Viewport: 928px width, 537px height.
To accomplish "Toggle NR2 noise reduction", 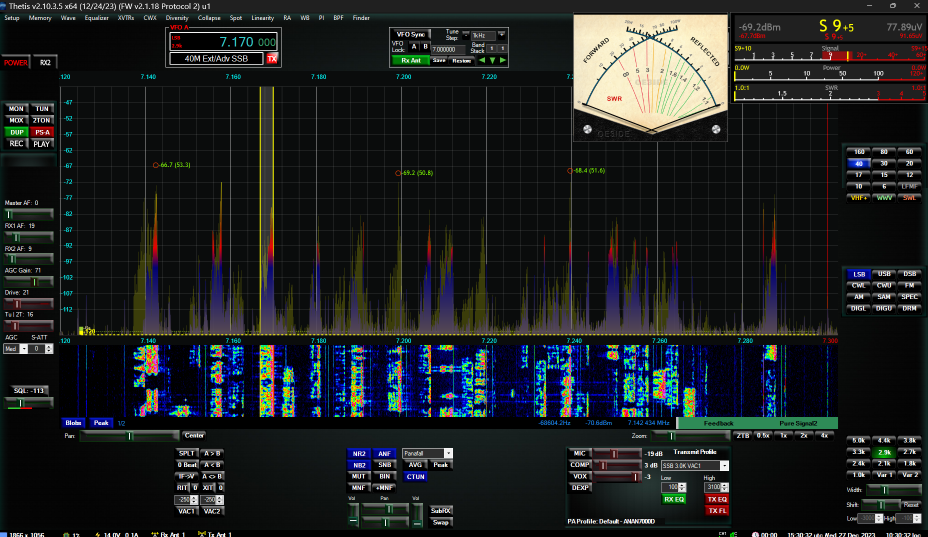I will pos(359,454).
